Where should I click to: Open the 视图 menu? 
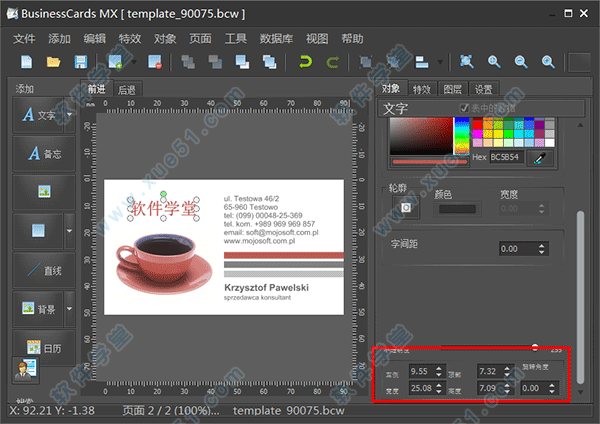(x=317, y=39)
